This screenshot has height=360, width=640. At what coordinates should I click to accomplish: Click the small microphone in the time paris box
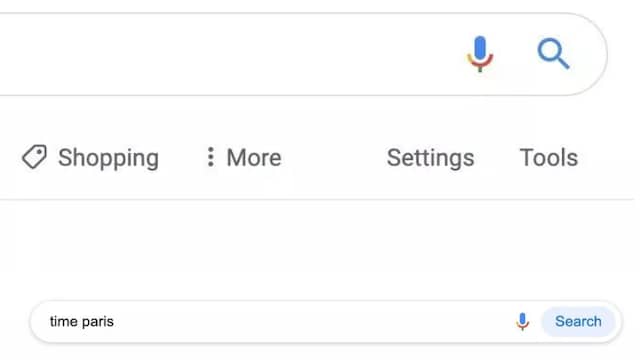[522, 322]
